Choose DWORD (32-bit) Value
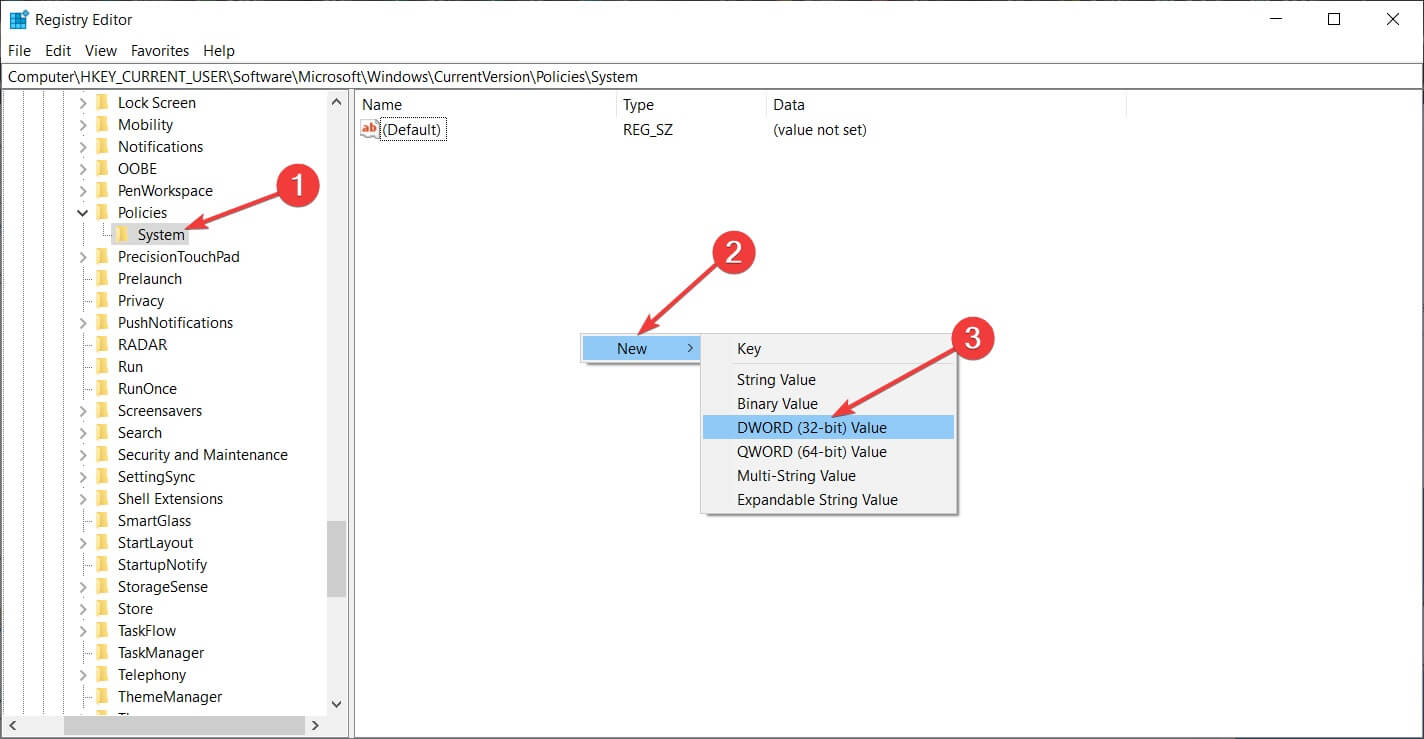Screen dimensions: 1424x739 click(x=829, y=427)
